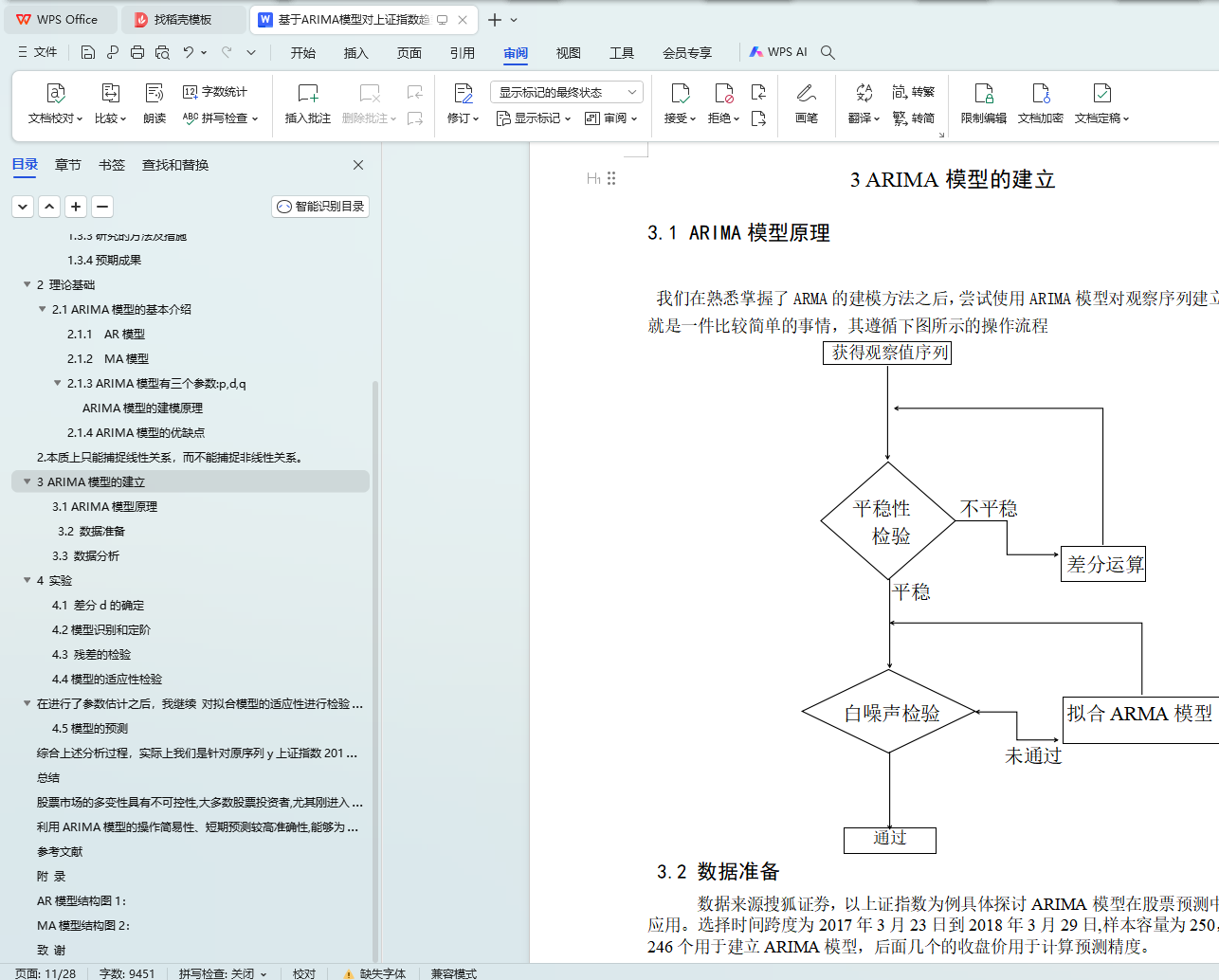The image size is (1219, 980).
Task: Click the 校对 status bar item
Action: click(304, 973)
